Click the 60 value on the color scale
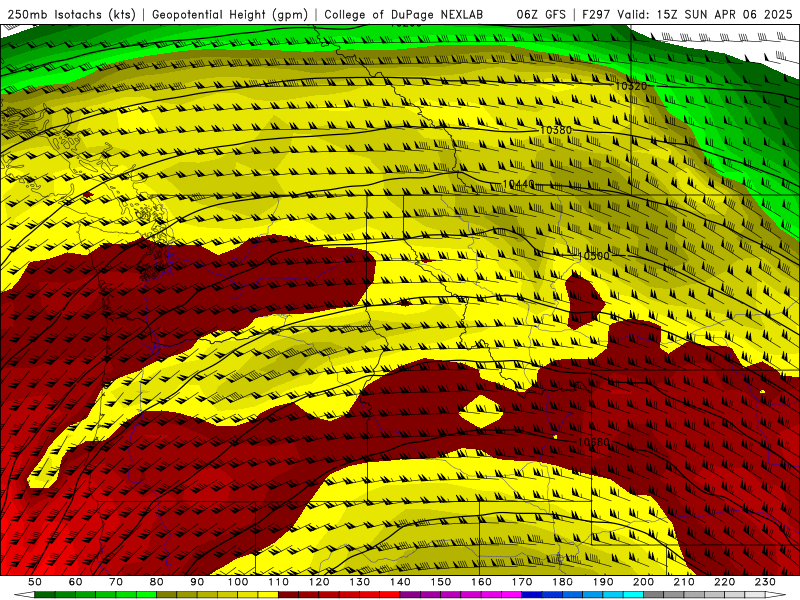 [x=76, y=582]
